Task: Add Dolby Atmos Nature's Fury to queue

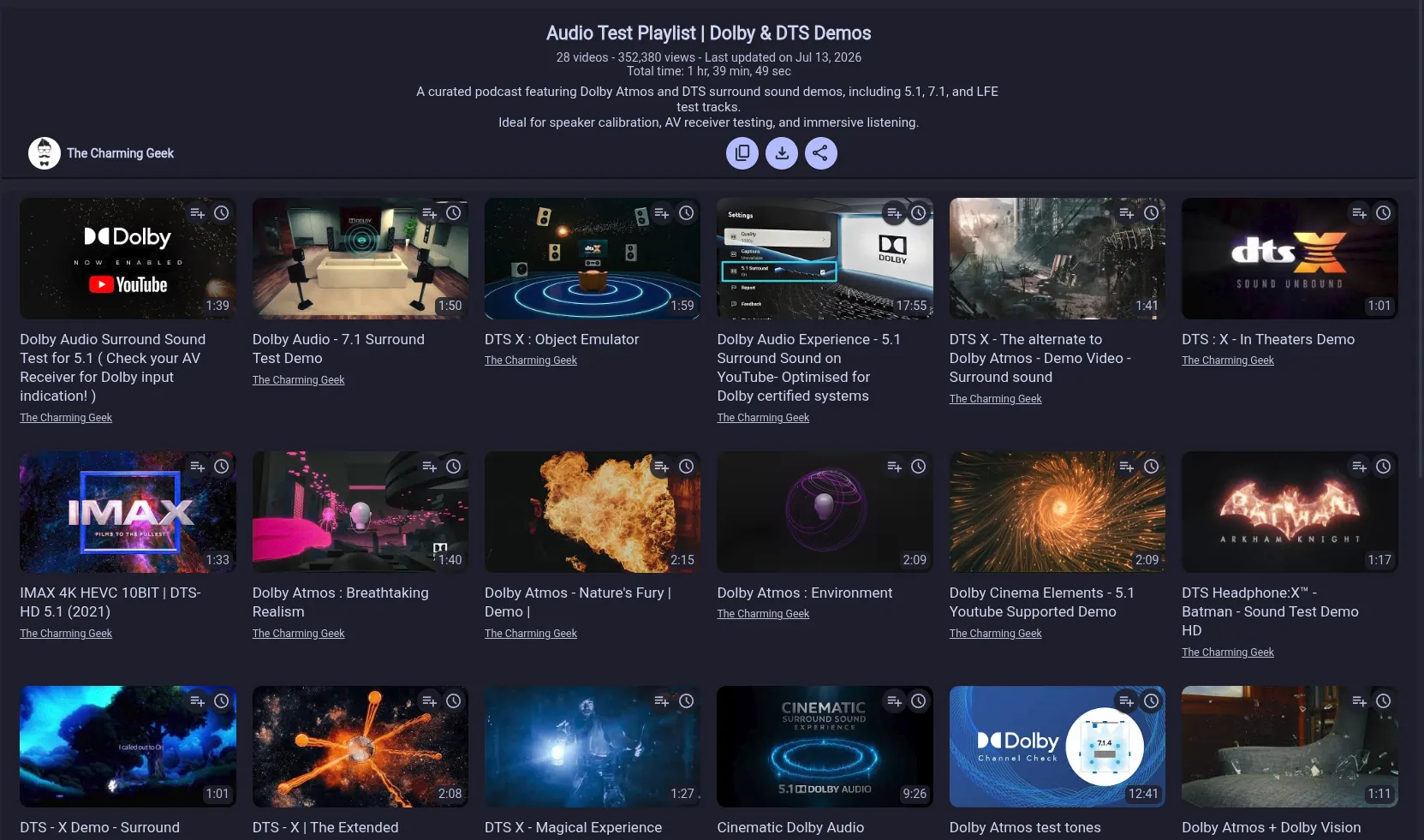Action: click(x=662, y=467)
